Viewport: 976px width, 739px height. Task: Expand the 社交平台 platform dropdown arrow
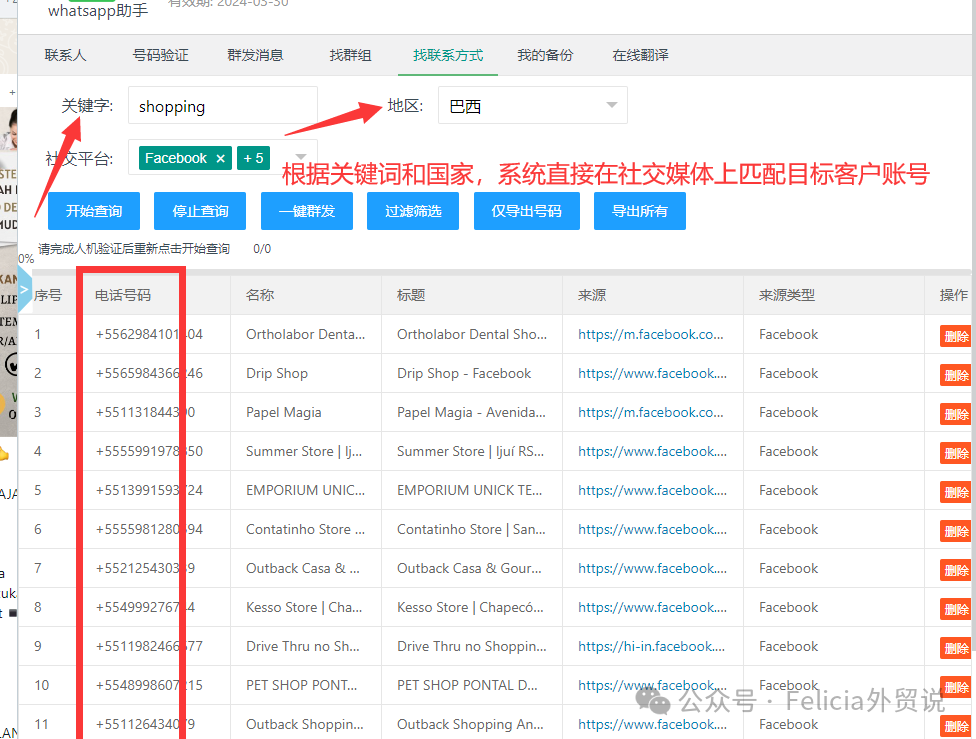(301, 157)
